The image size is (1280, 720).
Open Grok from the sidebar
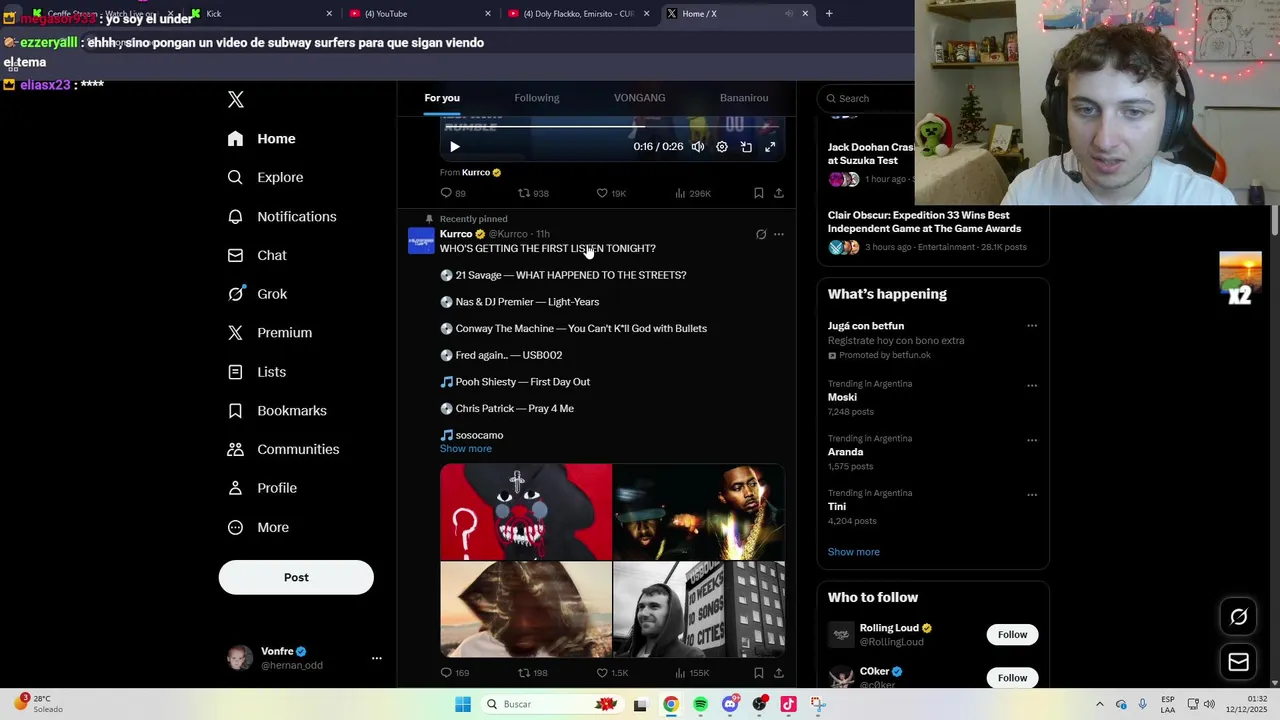(x=257, y=294)
